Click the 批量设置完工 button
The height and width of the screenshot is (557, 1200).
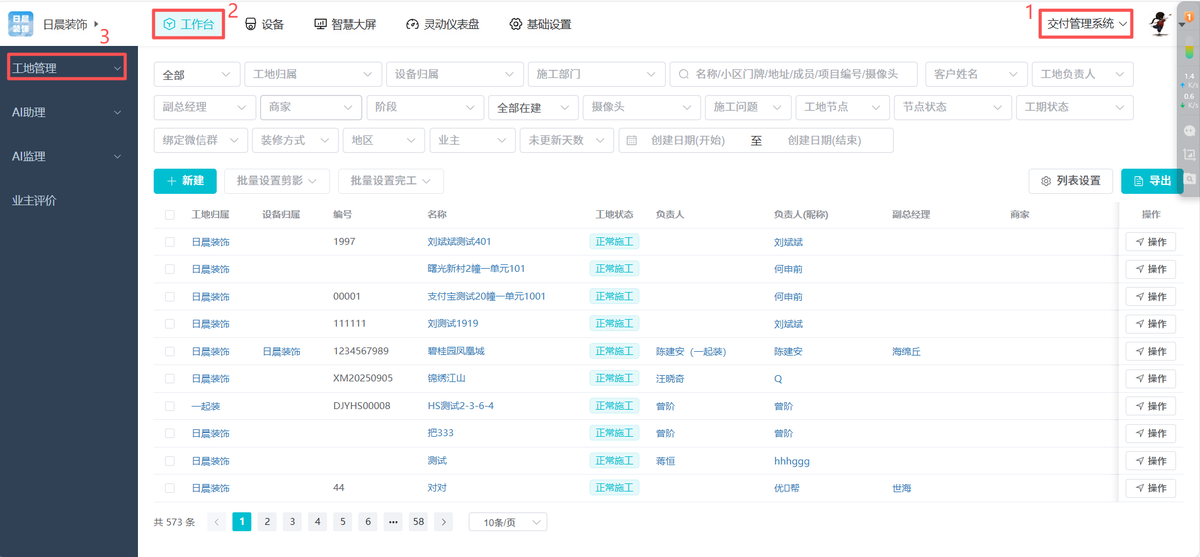click(391, 181)
